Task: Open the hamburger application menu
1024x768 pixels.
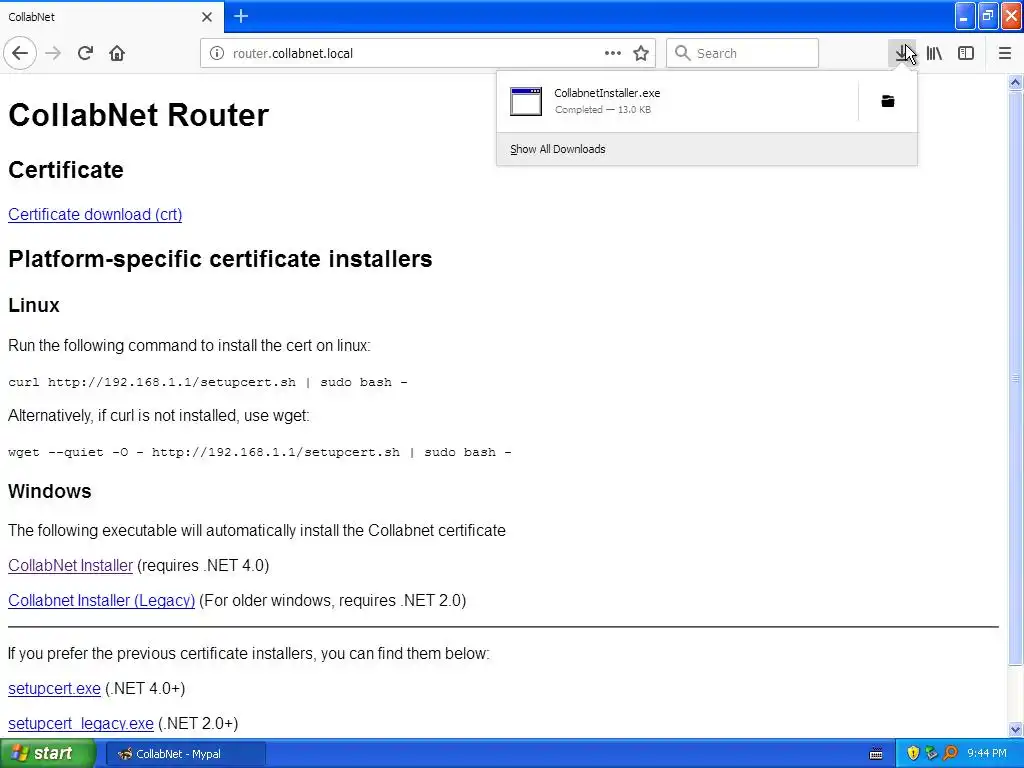Action: pos(1005,53)
